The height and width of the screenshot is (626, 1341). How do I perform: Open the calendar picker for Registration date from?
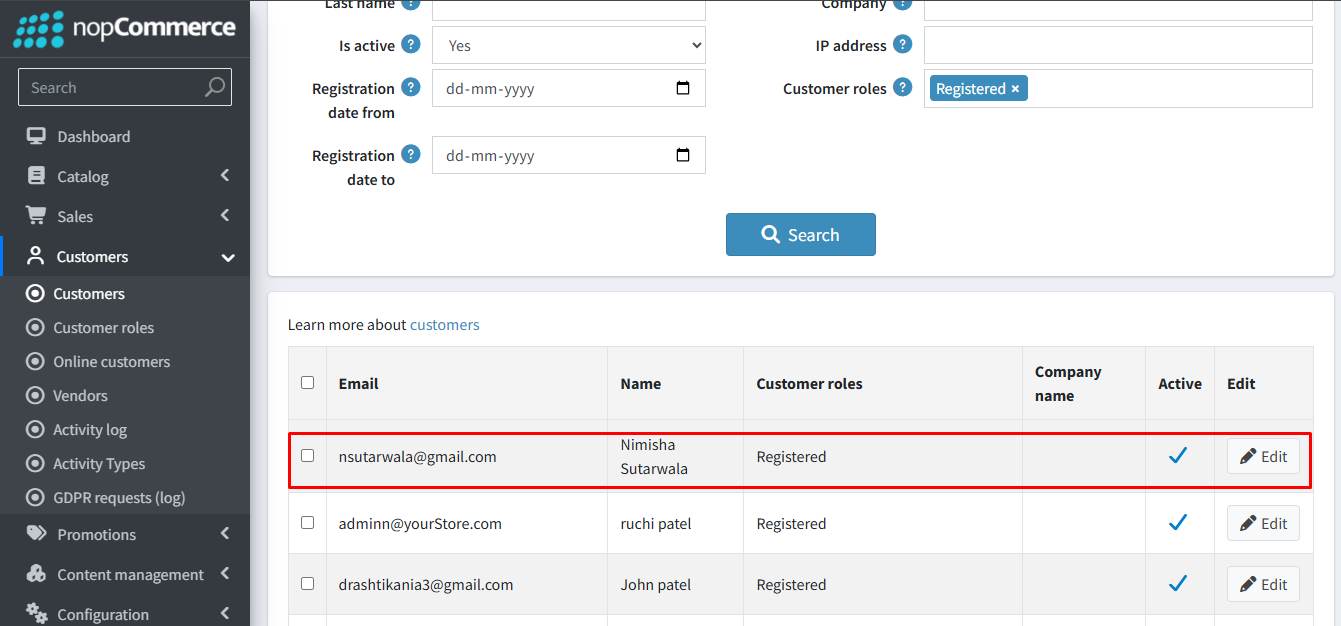[x=683, y=88]
